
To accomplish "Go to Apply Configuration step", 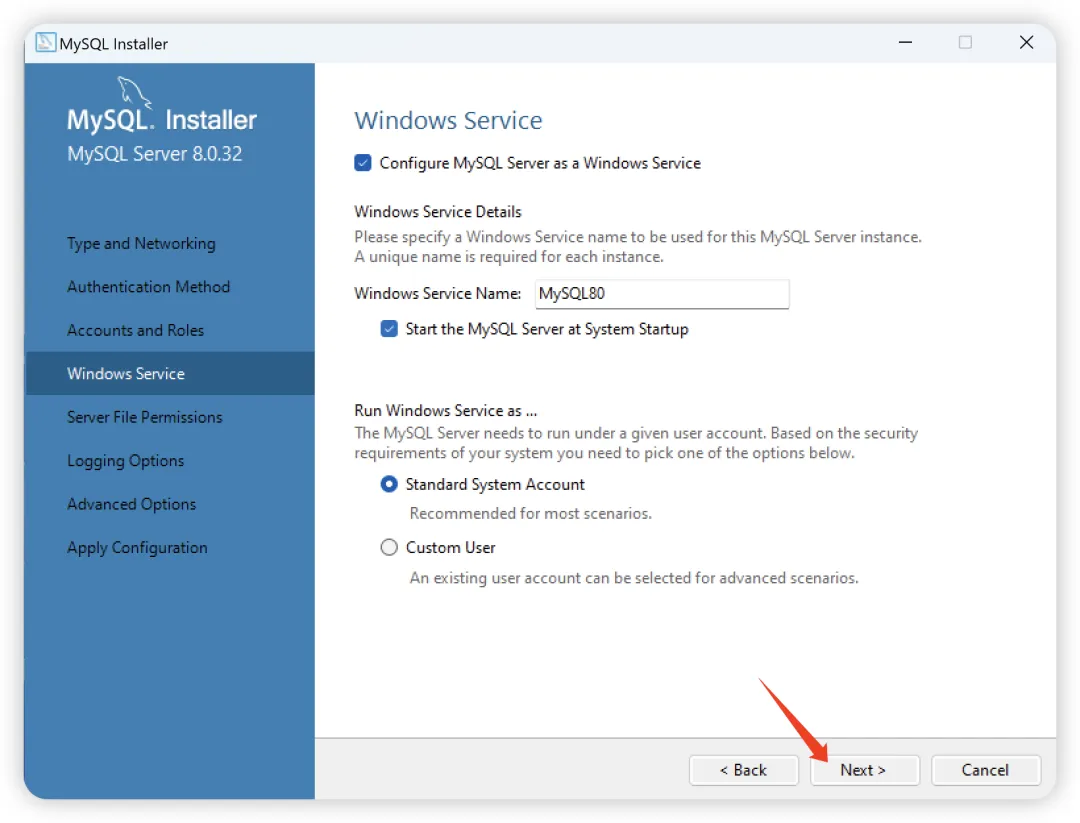I will click(x=137, y=548).
